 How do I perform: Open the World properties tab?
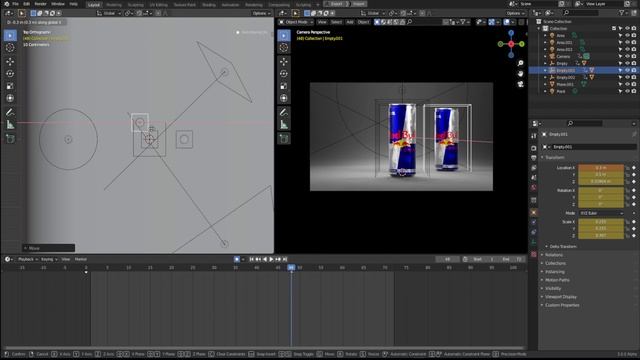pyautogui.click(x=534, y=187)
